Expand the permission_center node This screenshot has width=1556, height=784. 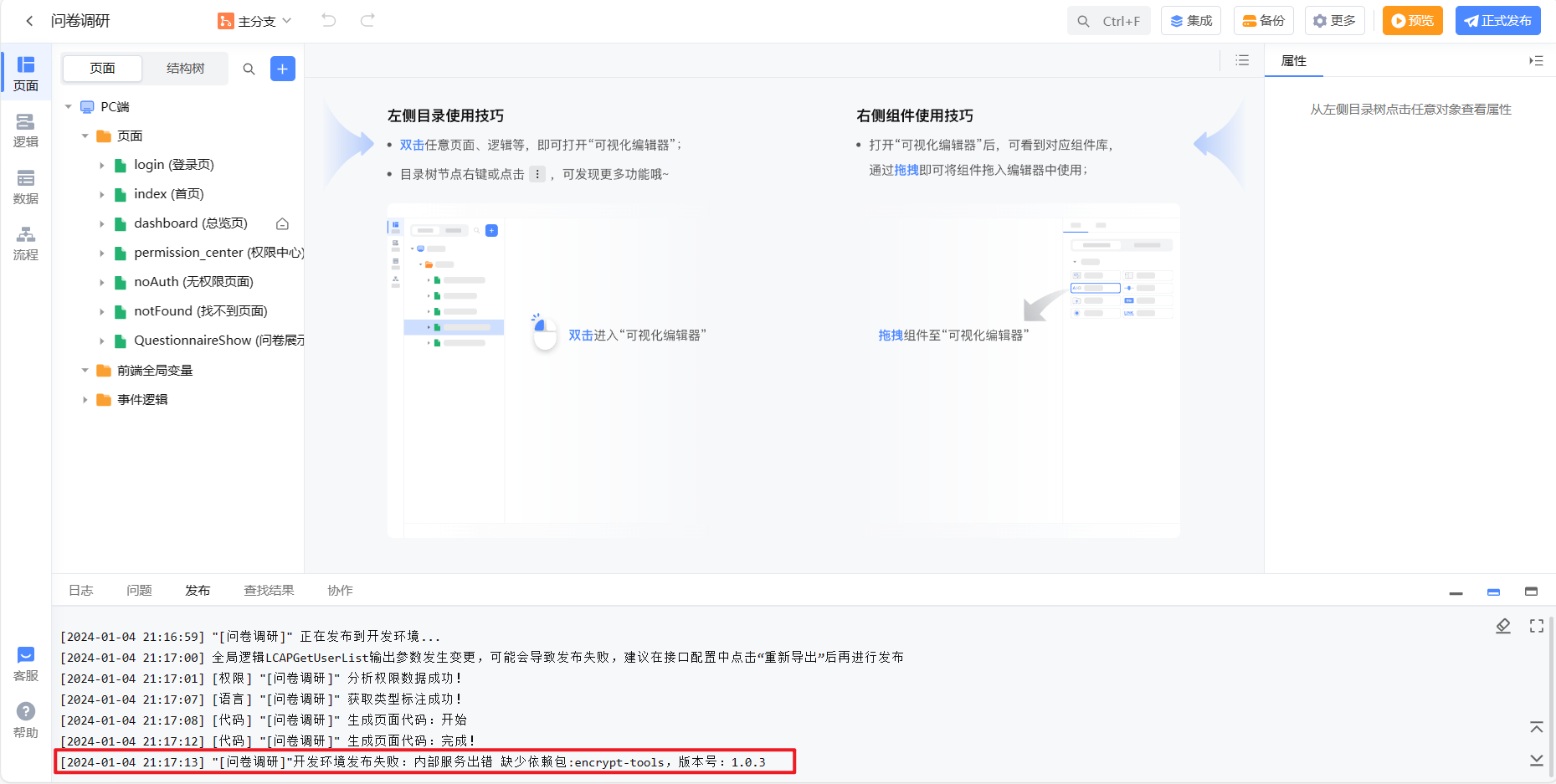click(102, 254)
